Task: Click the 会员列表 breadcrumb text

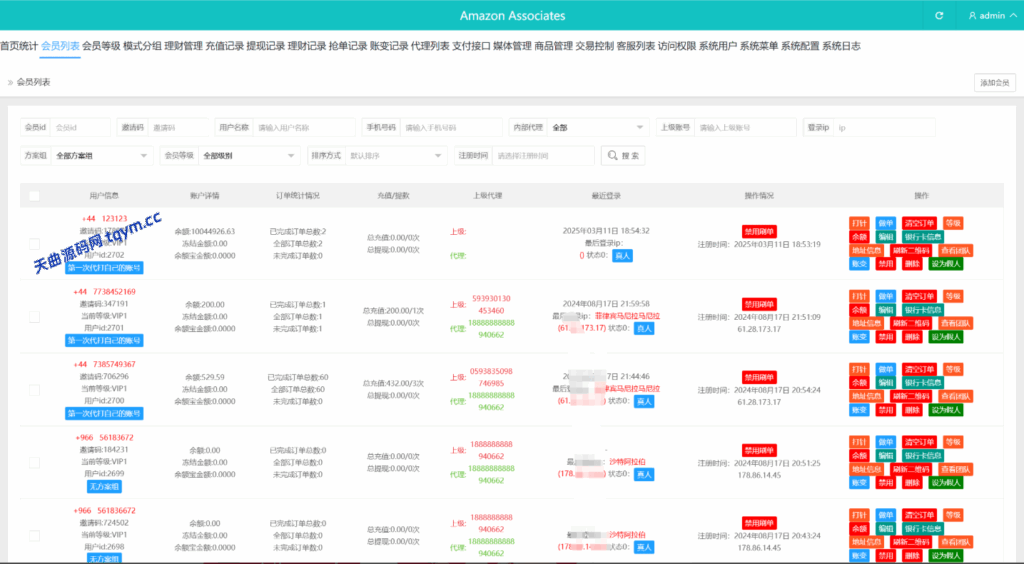Action: [33, 82]
